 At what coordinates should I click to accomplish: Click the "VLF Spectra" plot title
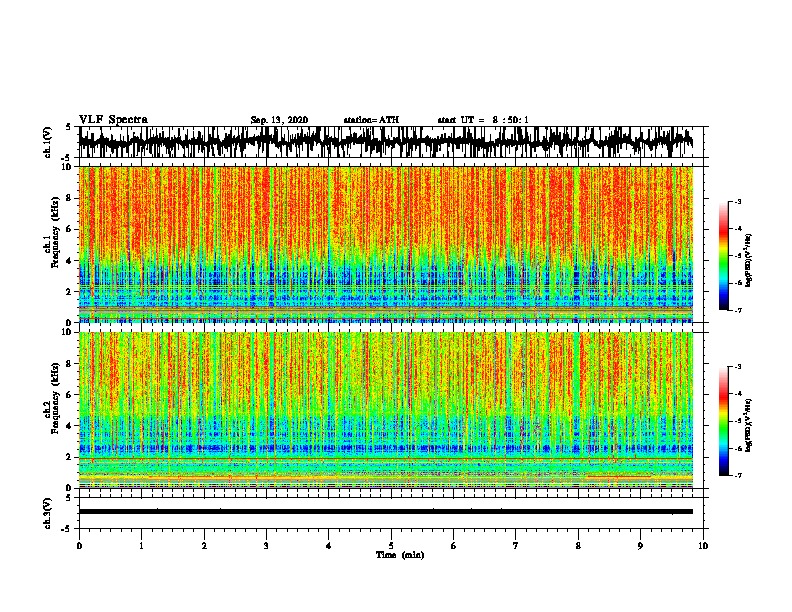coord(113,120)
